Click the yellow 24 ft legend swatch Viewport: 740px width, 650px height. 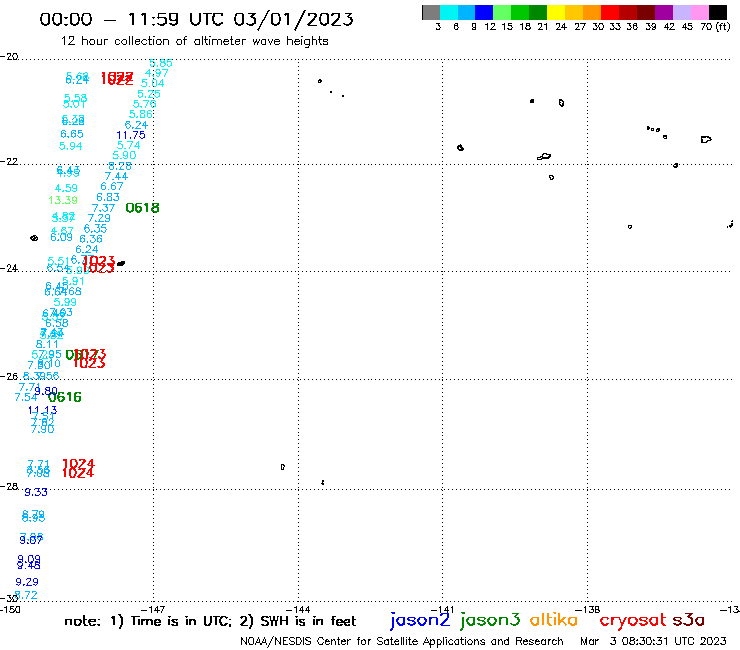coord(556,12)
